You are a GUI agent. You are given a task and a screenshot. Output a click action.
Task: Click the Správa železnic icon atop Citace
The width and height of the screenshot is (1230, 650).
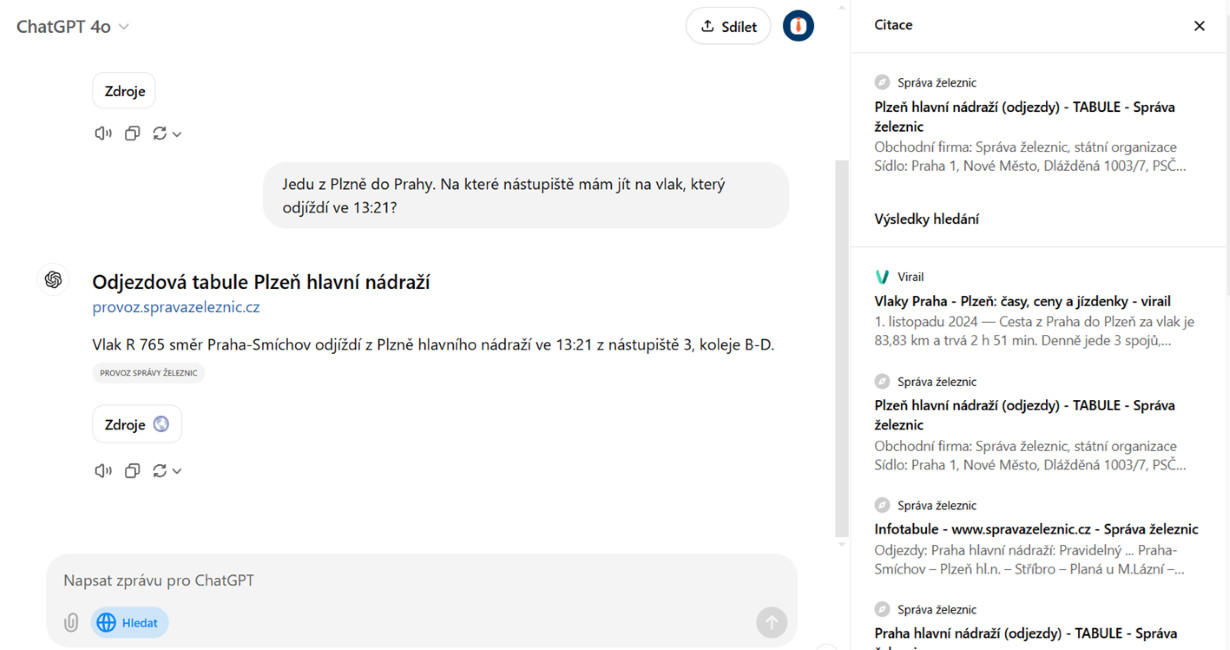coord(882,82)
